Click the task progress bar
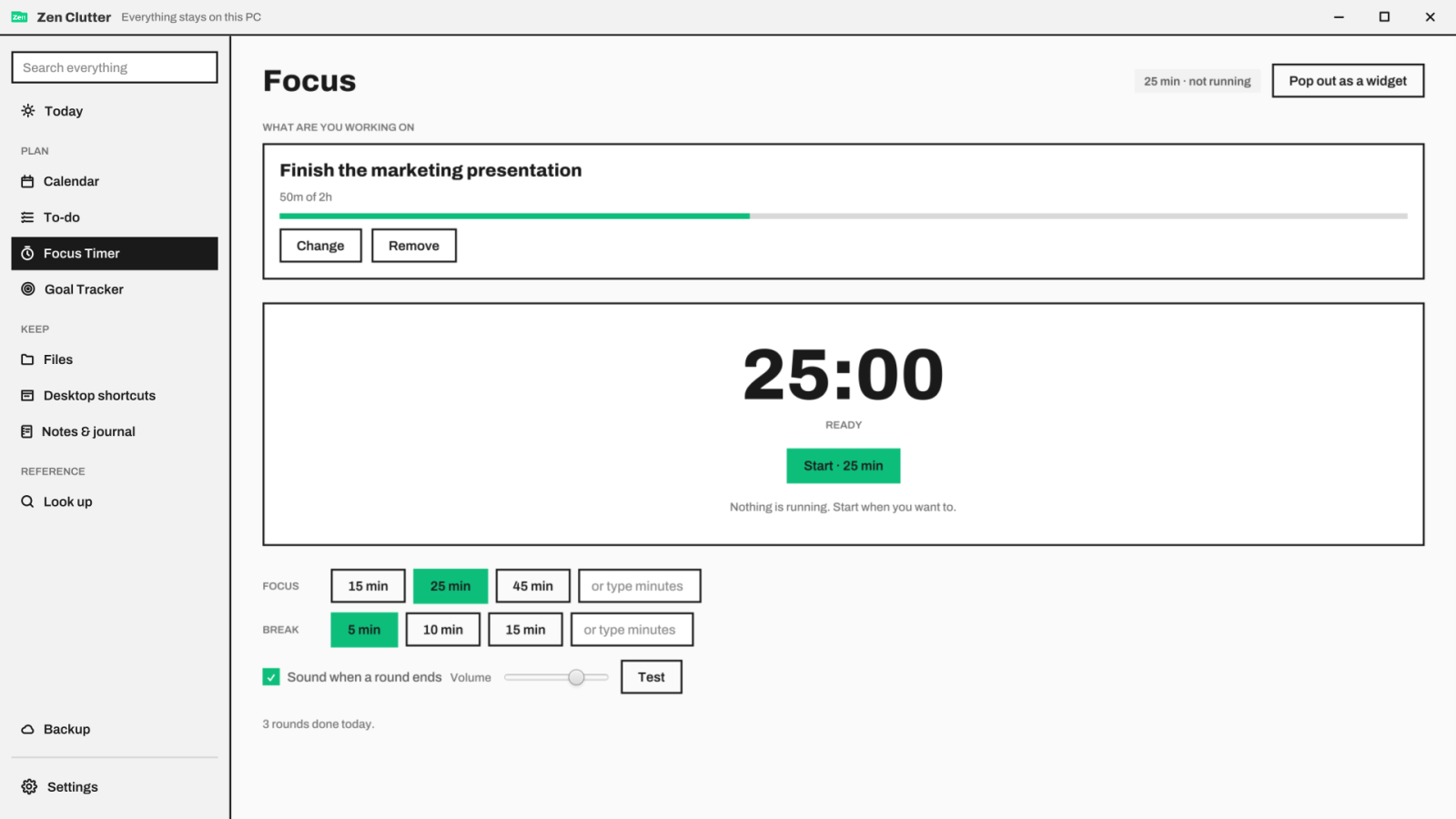This screenshot has height=819, width=1456. pyautogui.click(x=844, y=217)
